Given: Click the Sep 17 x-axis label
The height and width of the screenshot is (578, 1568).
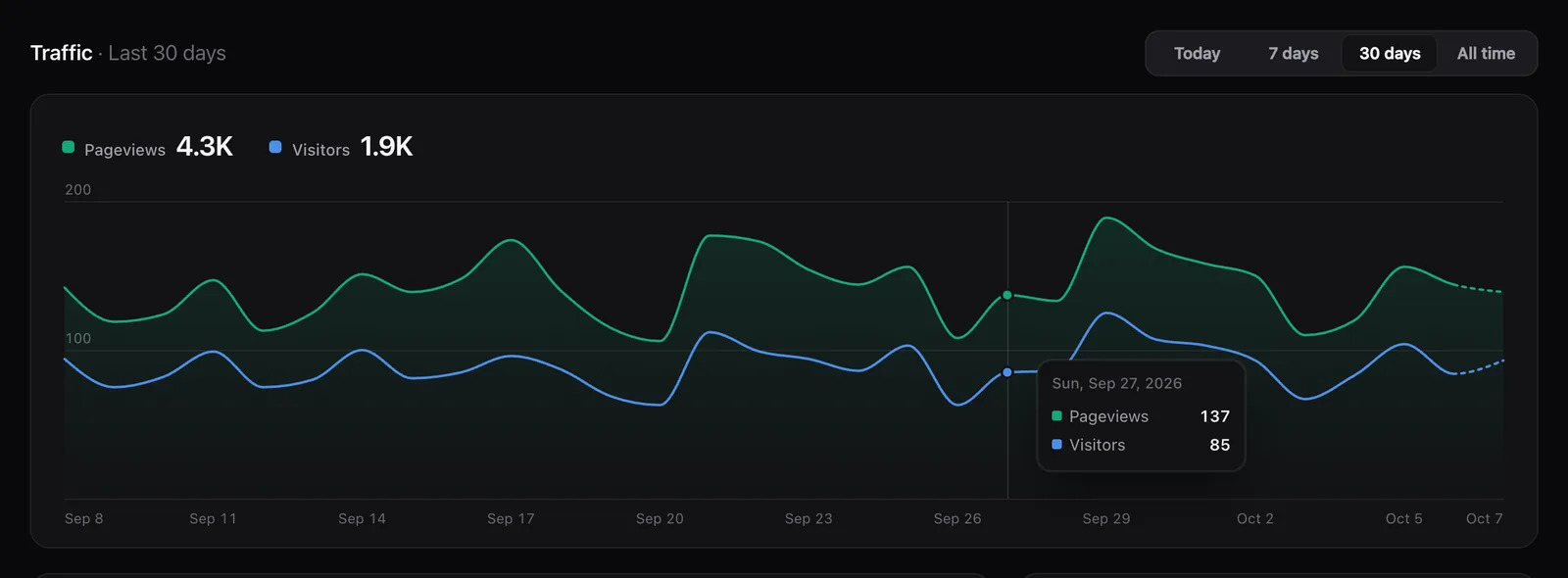Looking at the screenshot, I should tap(511, 518).
